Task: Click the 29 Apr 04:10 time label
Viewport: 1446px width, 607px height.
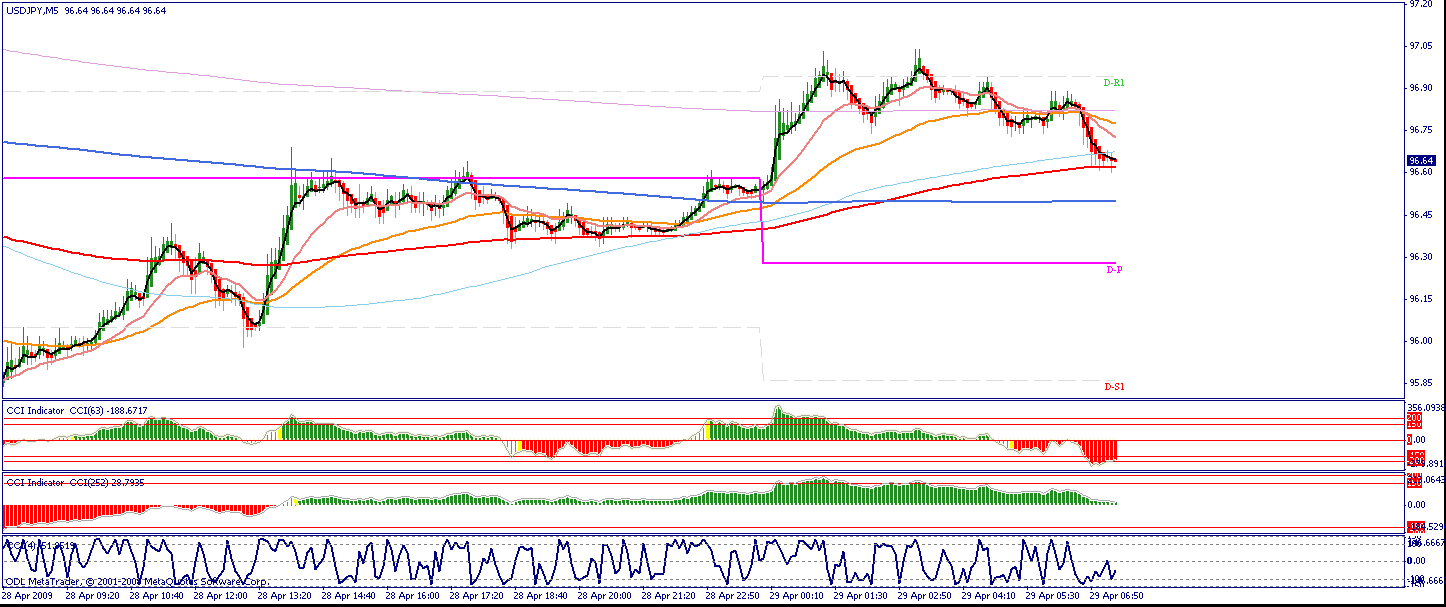Action: (988, 596)
